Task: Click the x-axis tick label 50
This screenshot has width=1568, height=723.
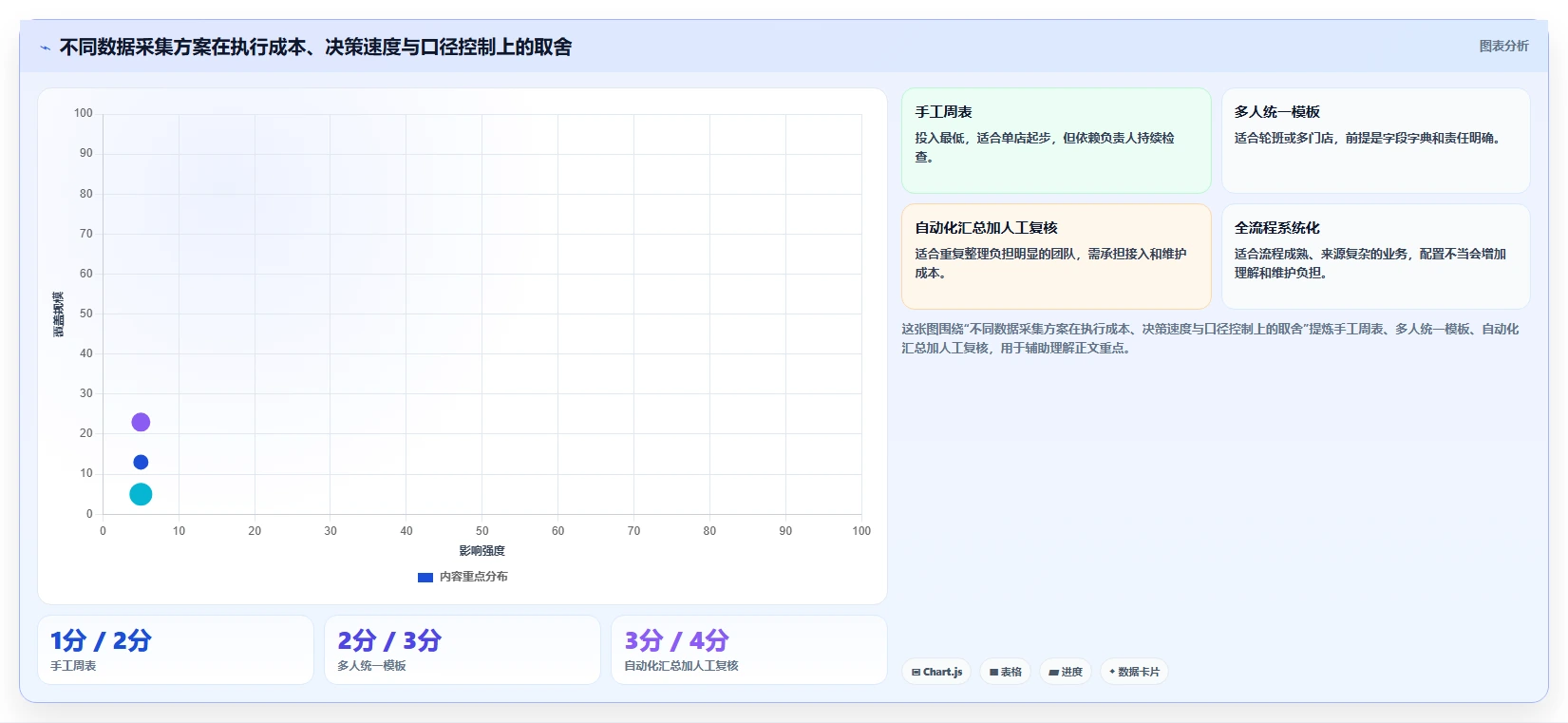Action: coord(482,531)
